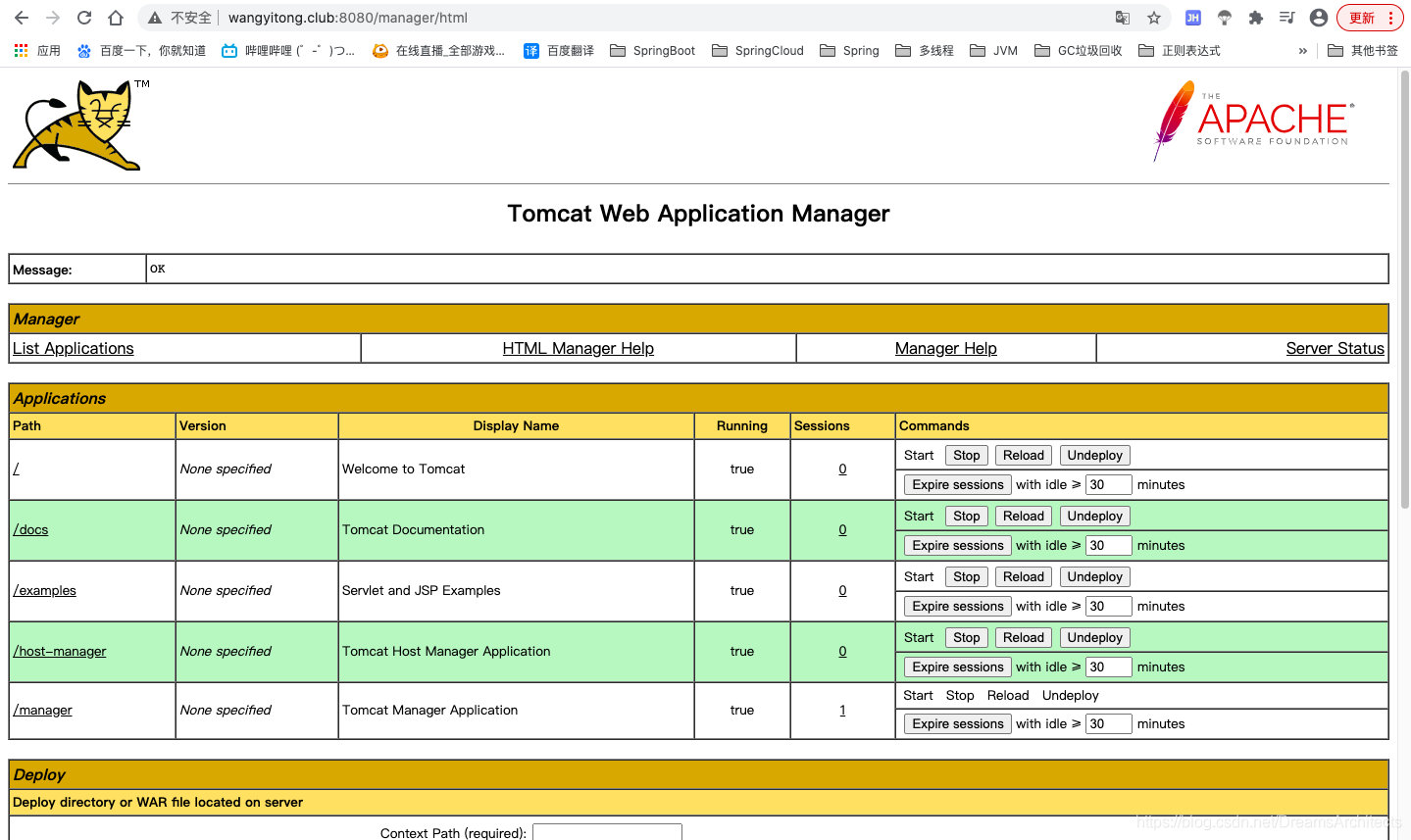Reload the /host-manager application

click(x=1023, y=638)
